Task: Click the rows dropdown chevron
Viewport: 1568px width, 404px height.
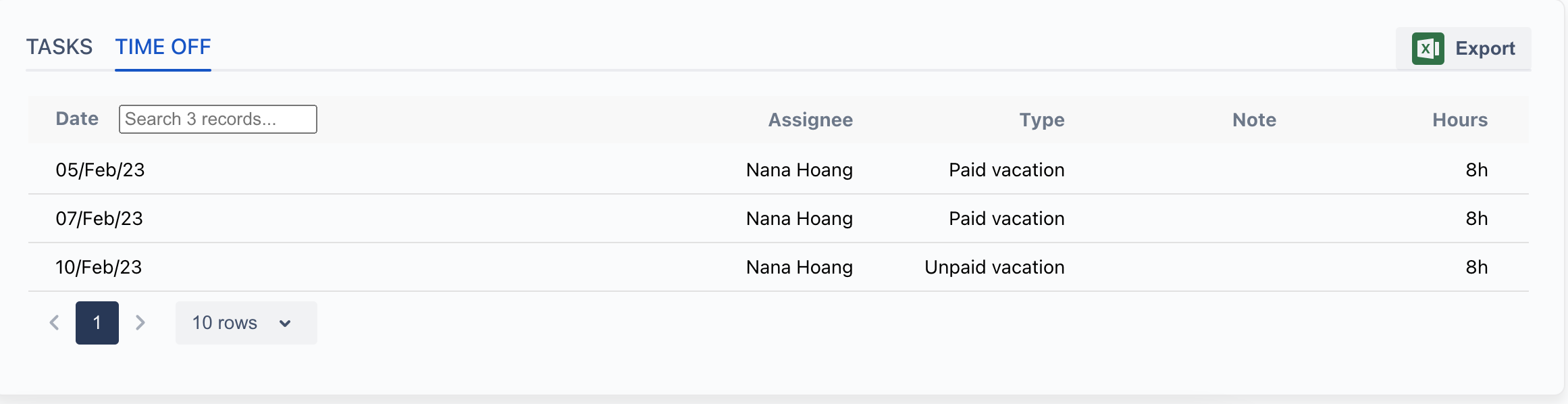Action: click(x=285, y=324)
